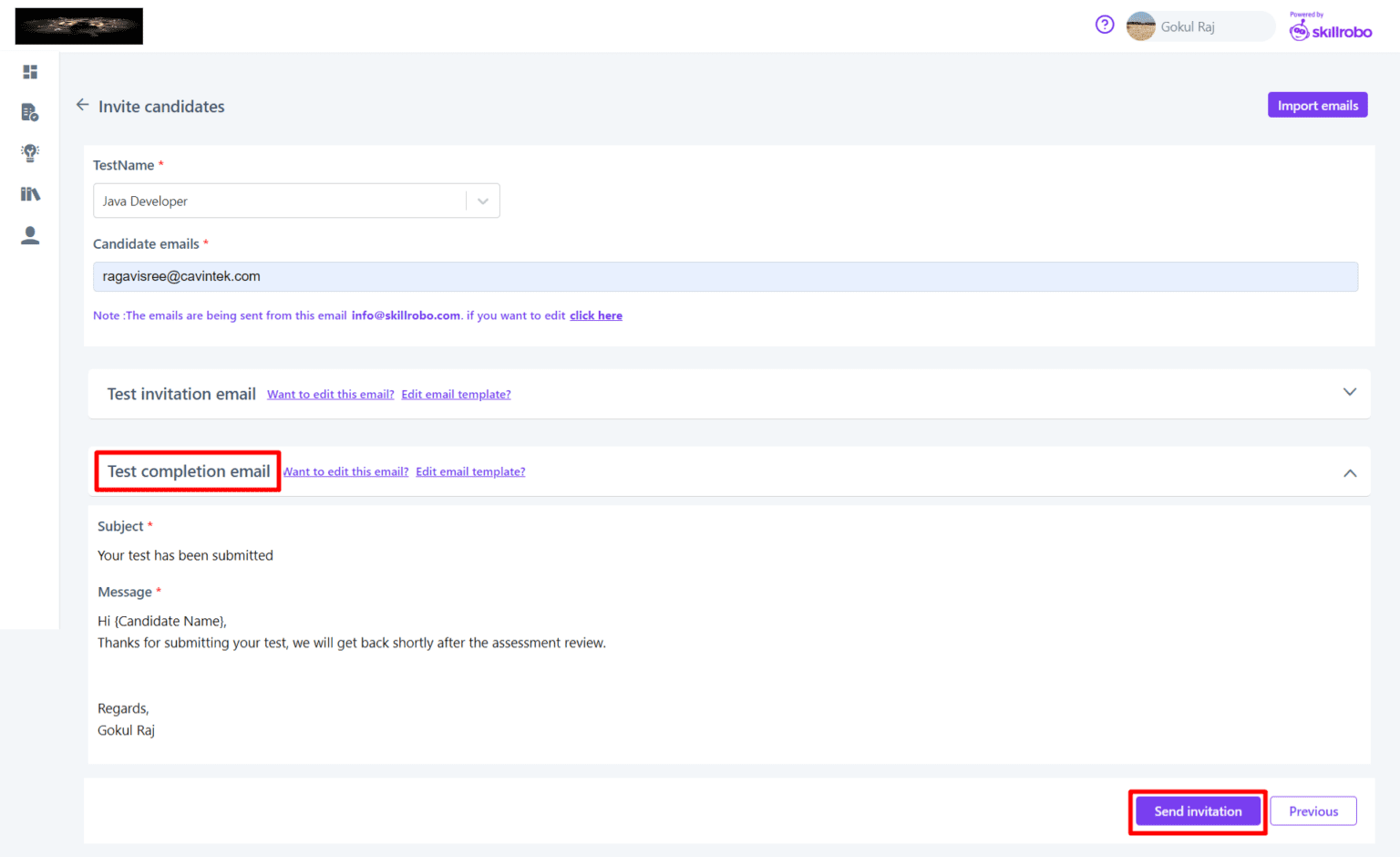Image resolution: width=1400 pixels, height=857 pixels.
Task: Switch to the Test completion email section header
Action: pyautogui.click(x=187, y=471)
